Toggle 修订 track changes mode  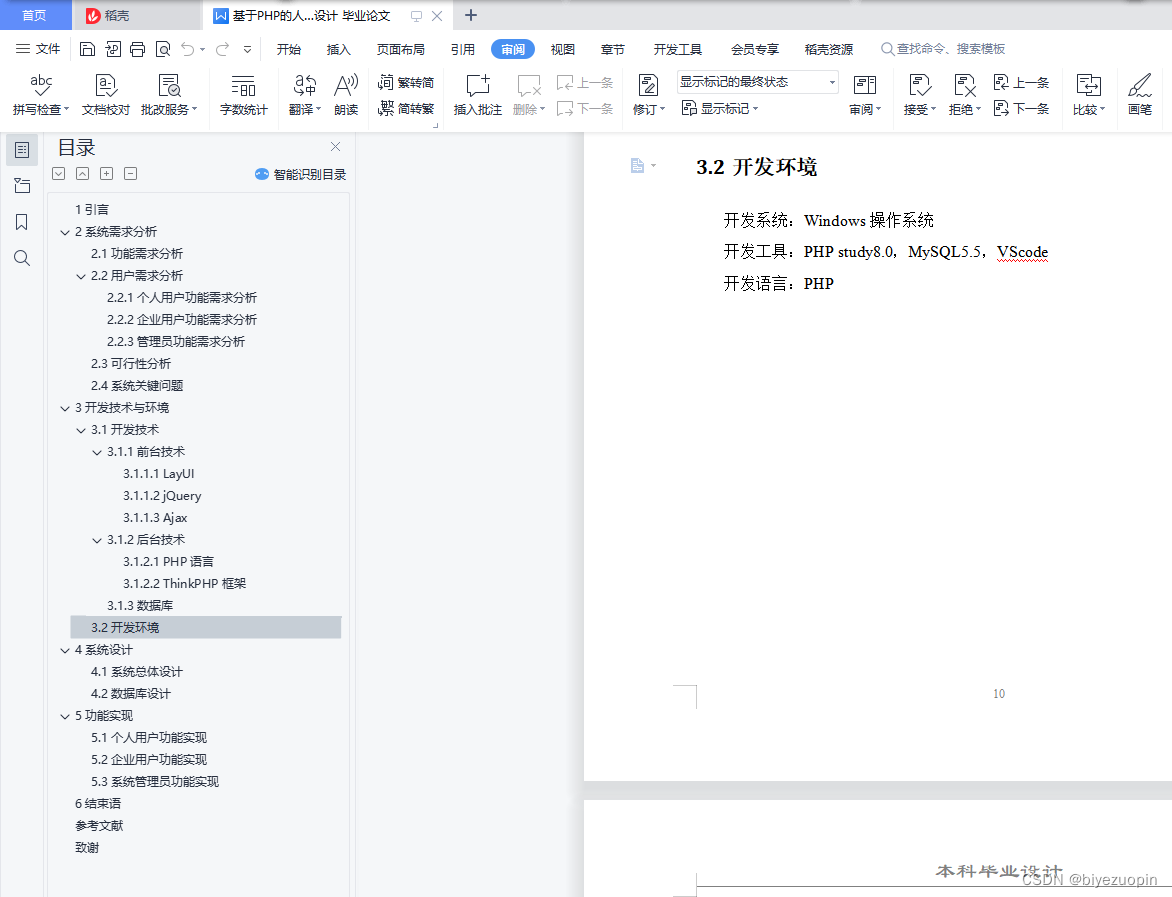pyautogui.click(x=645, y=109)
